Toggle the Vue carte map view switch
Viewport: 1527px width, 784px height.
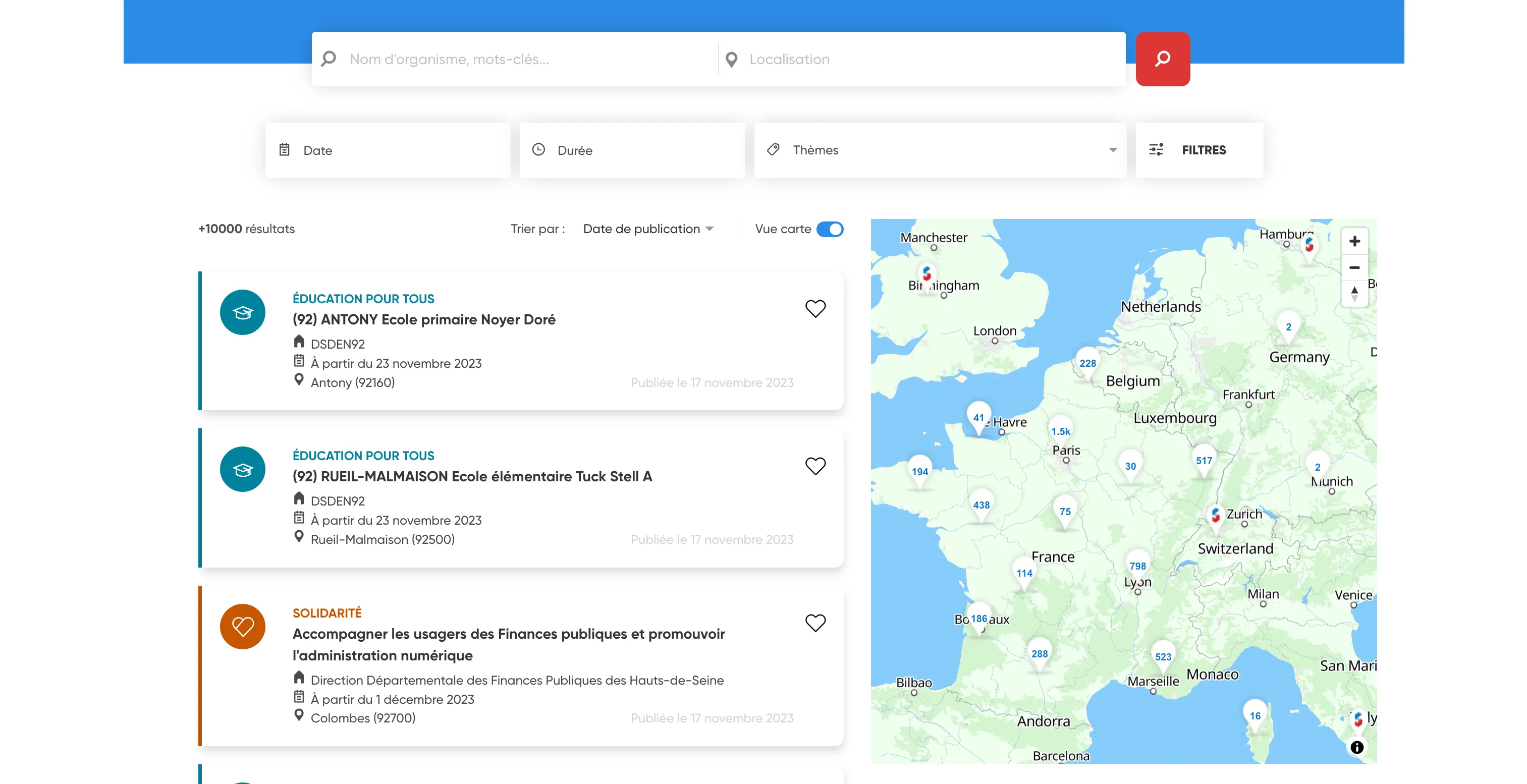click(x=830, y=228)
